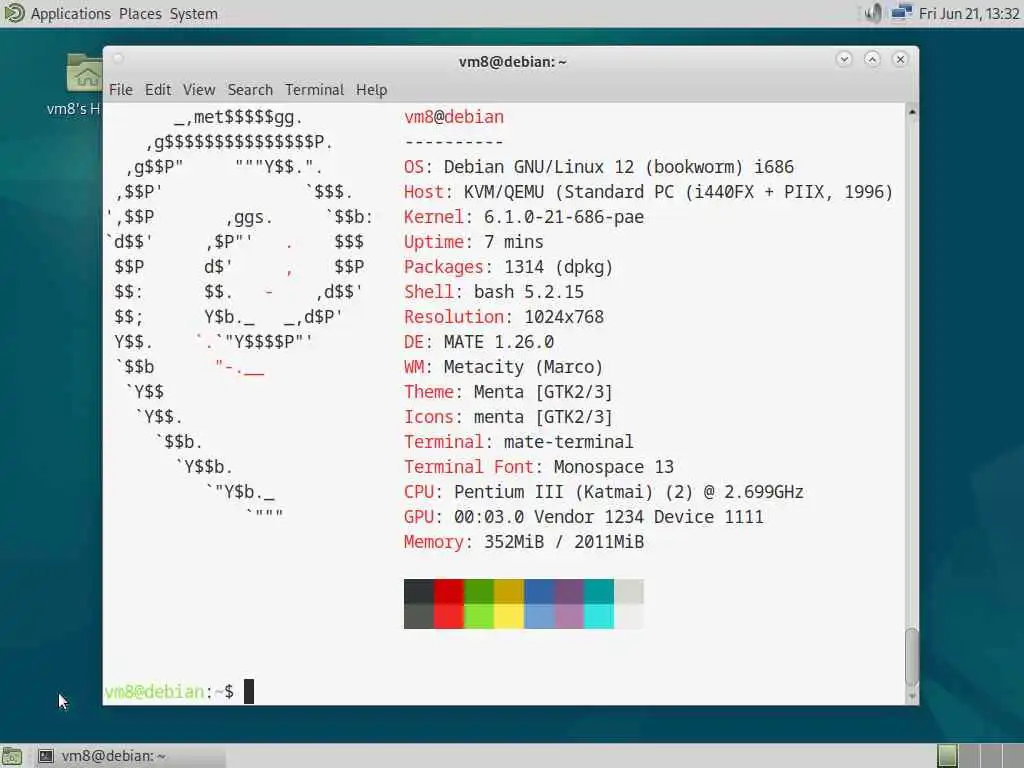
Task: Click the Terminal Font value Monospace 13
Action: 613,467
